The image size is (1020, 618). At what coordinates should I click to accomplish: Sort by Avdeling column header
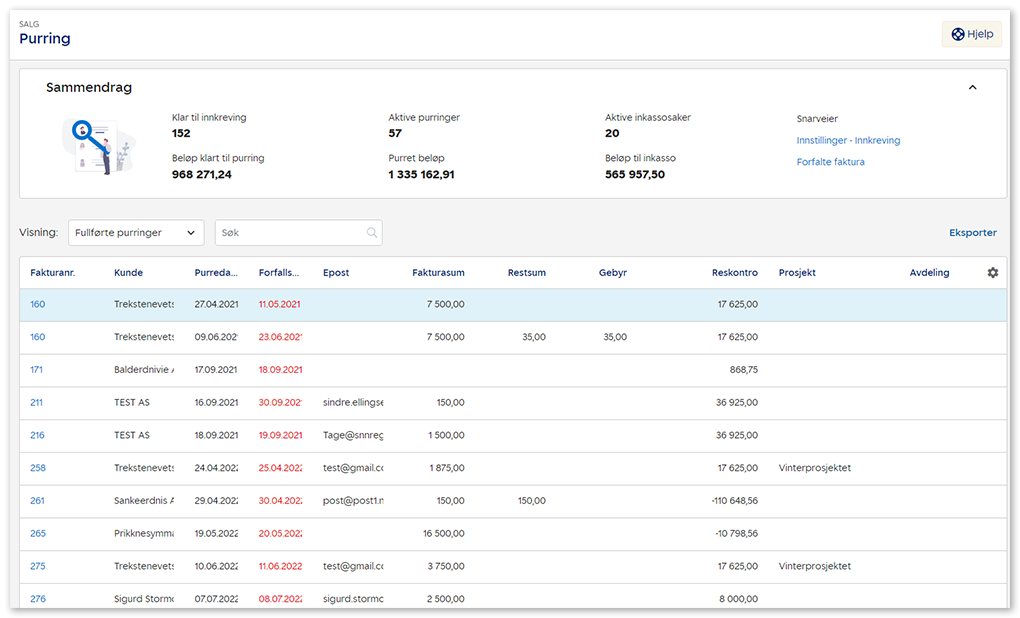(x=929, y=273)
